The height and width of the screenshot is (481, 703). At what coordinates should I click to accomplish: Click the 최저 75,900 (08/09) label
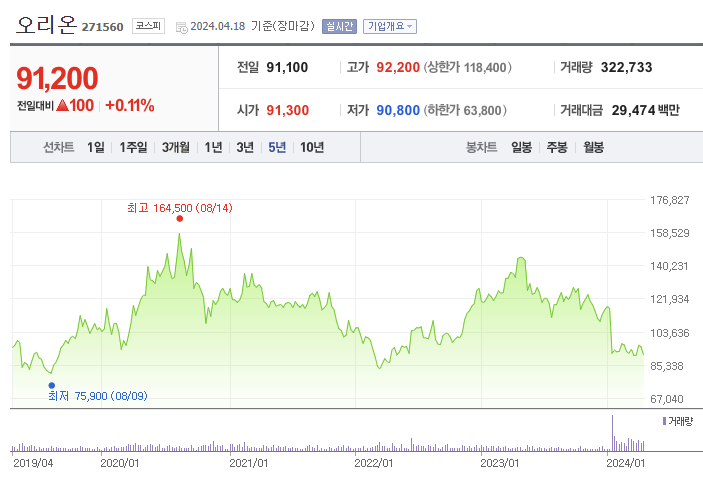(98, 396)
